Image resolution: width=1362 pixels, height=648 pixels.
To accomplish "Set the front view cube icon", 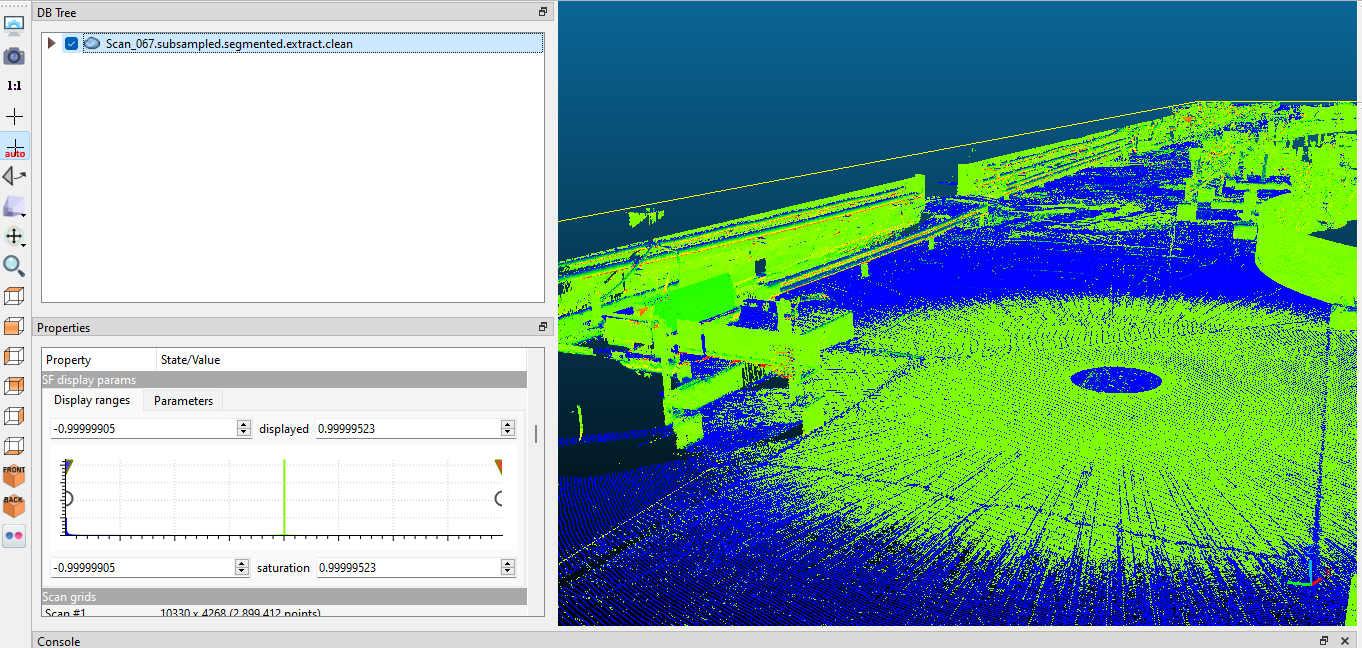I will coord(14,326).
